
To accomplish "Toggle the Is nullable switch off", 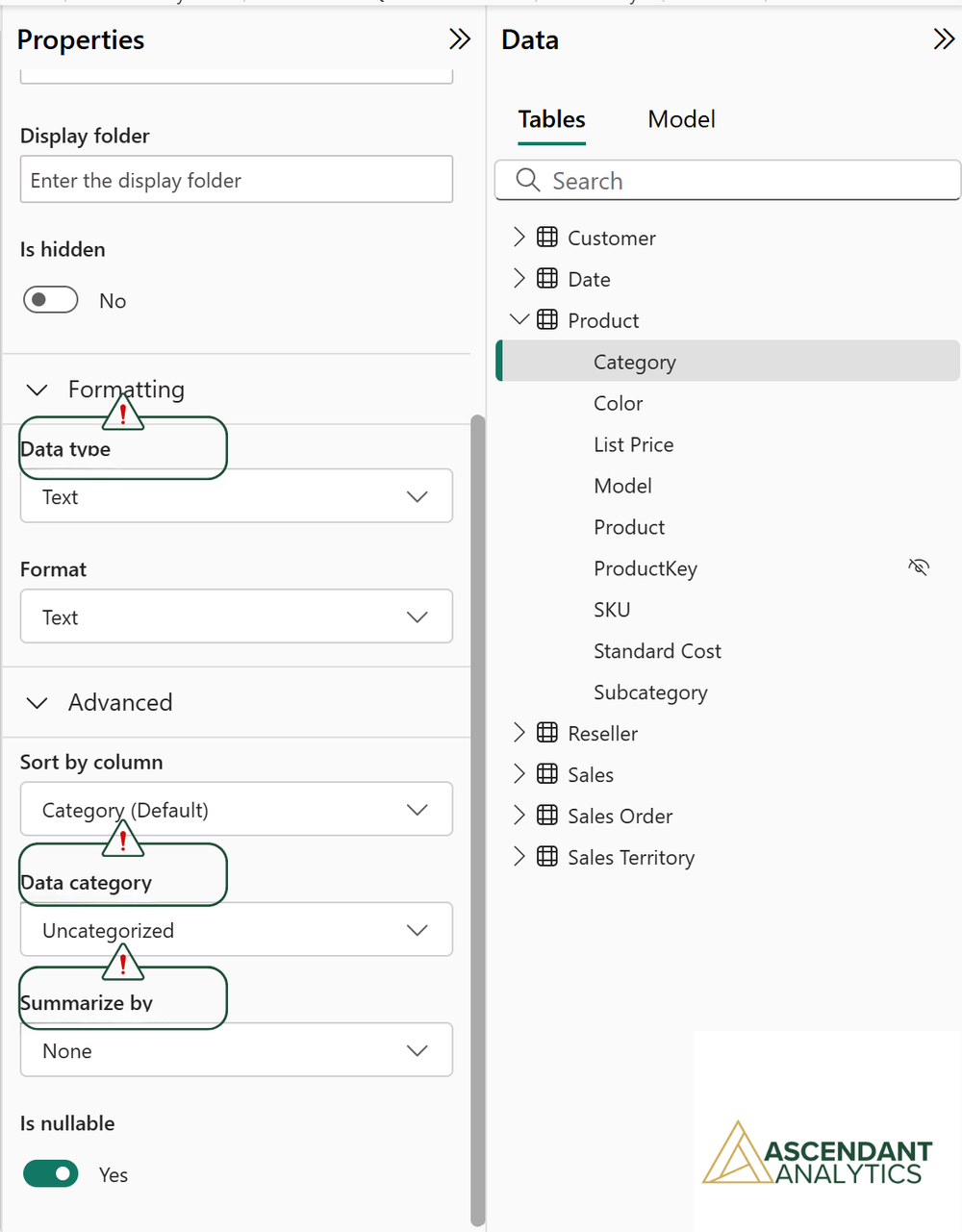I will click(x=51, y=1173).
